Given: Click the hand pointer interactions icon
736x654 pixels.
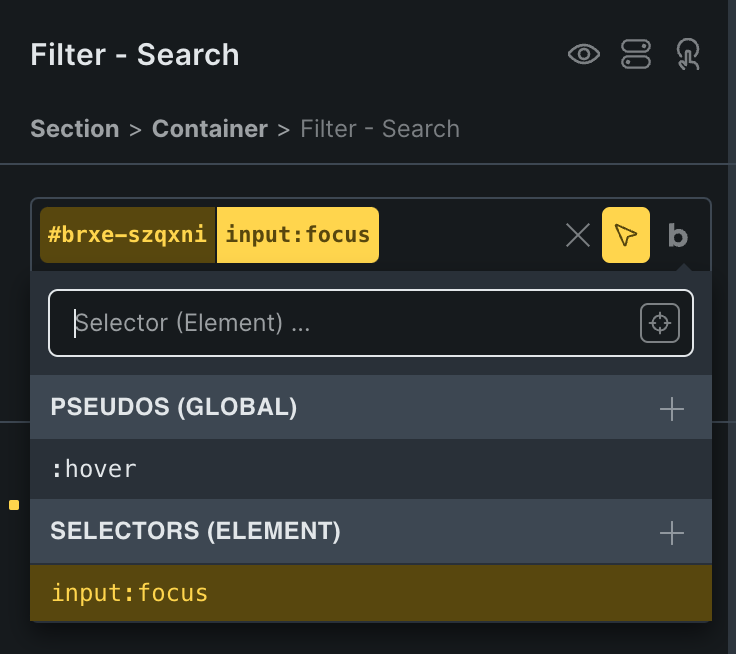Looking at the screenshot, I should pyautogui.click(x=688, y=54).
